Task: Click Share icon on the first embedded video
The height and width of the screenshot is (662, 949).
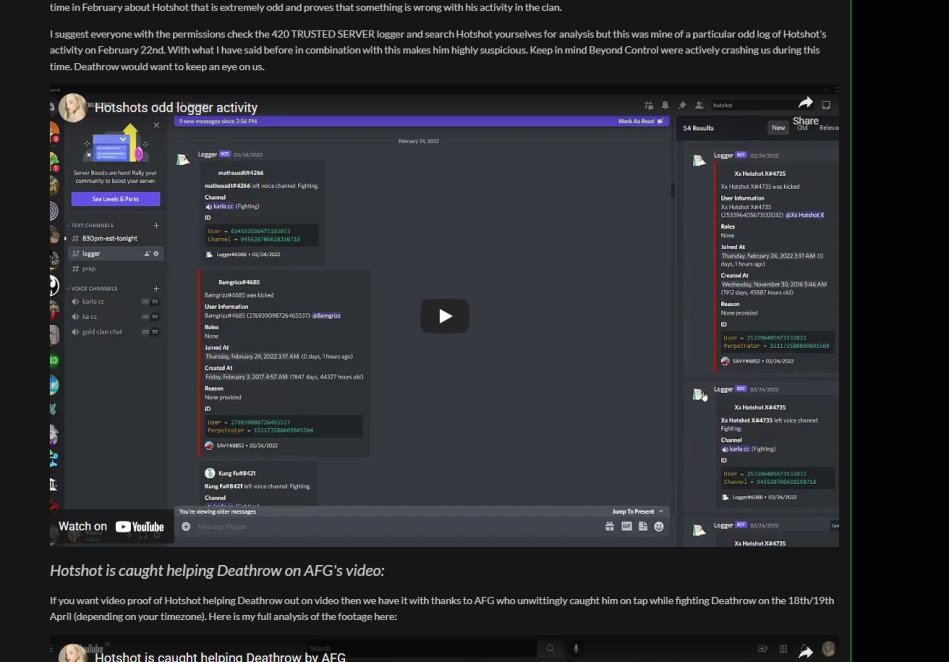Action: pyautogui.click(x=806, y=110)
